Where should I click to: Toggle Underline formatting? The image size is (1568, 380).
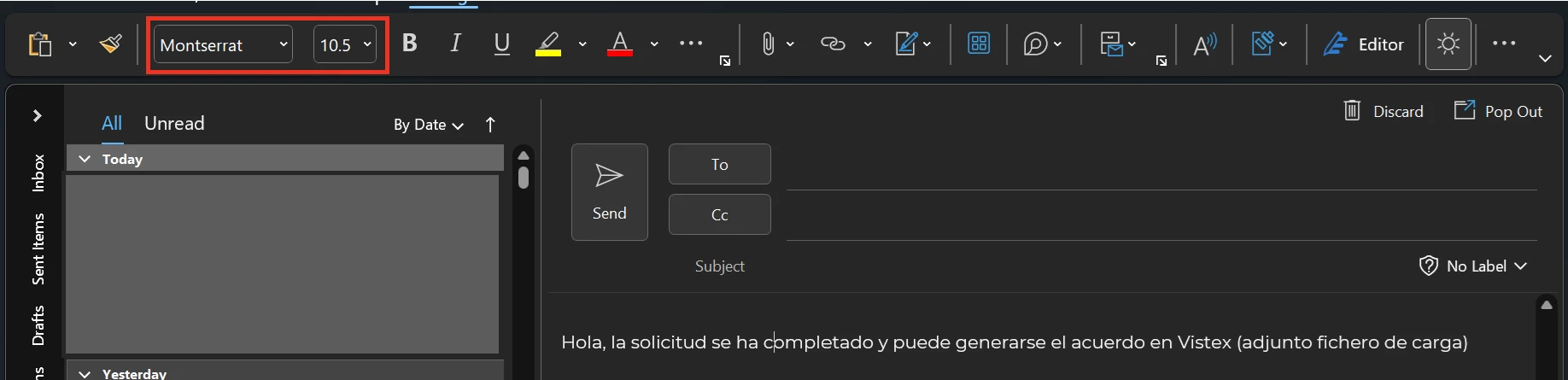click(502, 44)
